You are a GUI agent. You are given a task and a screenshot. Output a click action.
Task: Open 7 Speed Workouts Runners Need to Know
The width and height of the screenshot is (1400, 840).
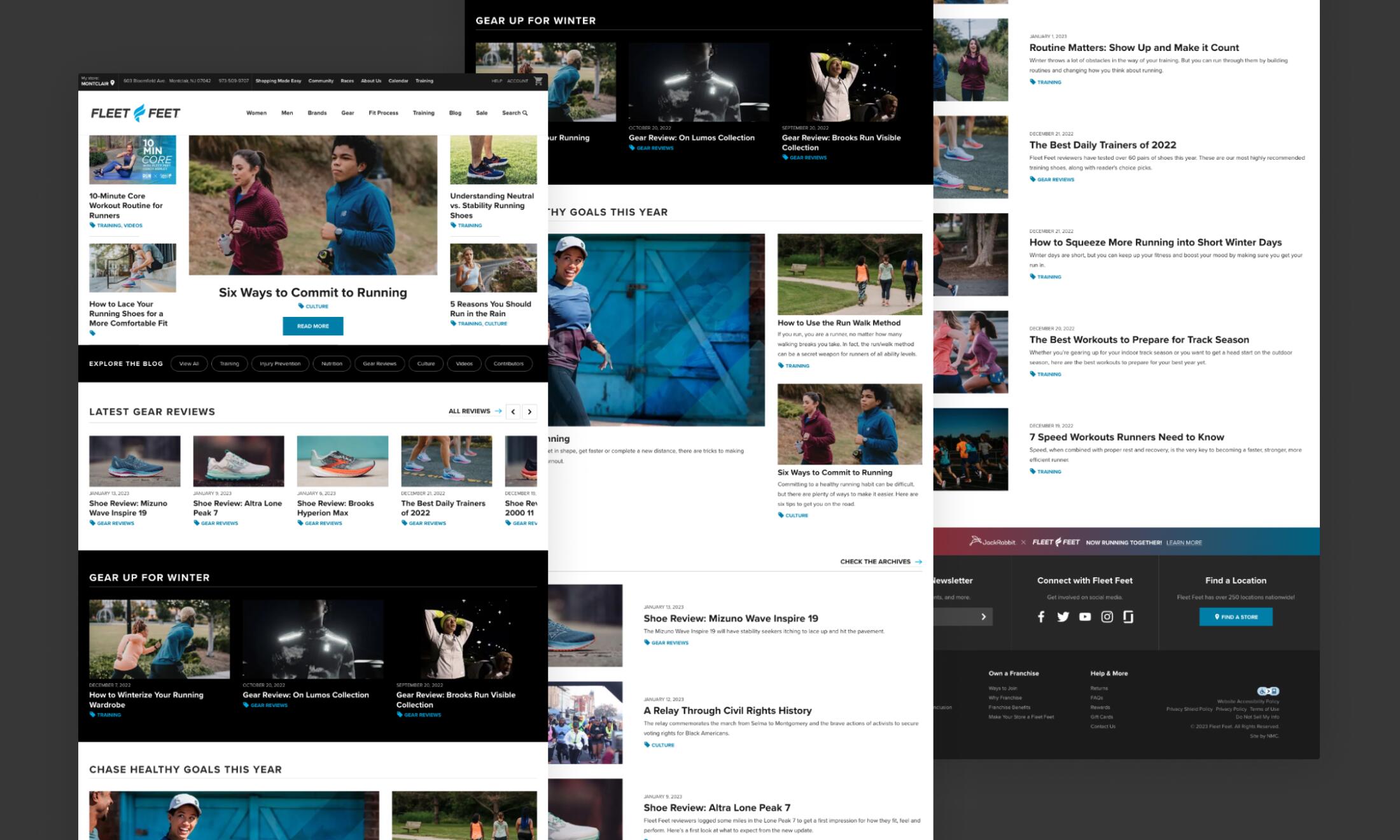point(1126,437)
